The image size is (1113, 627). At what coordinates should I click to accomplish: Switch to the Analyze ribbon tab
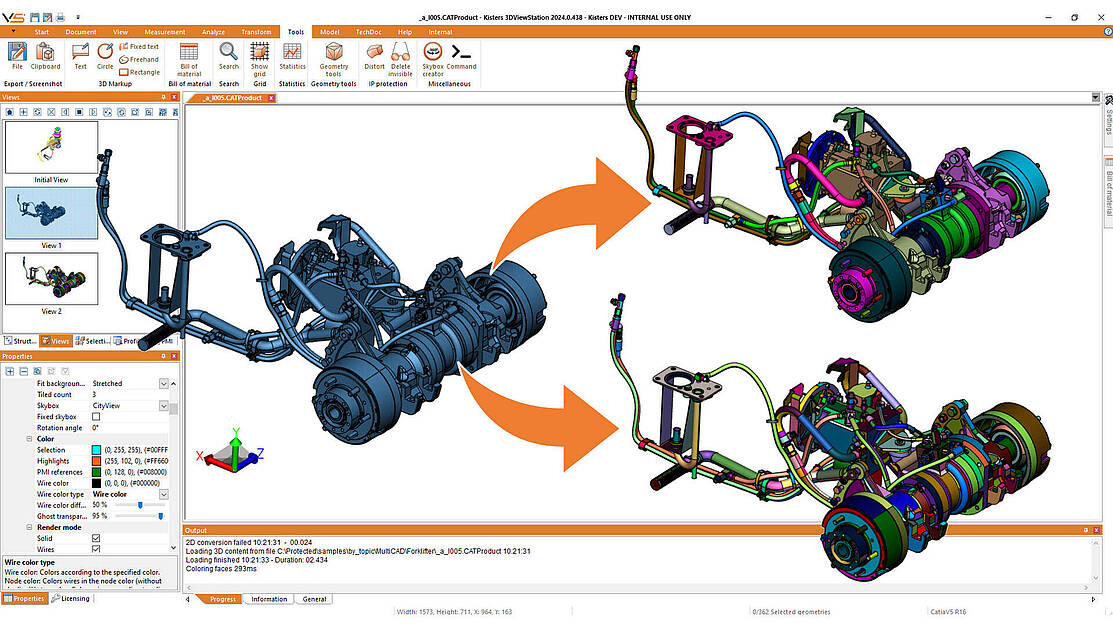(x=213, y=32)
